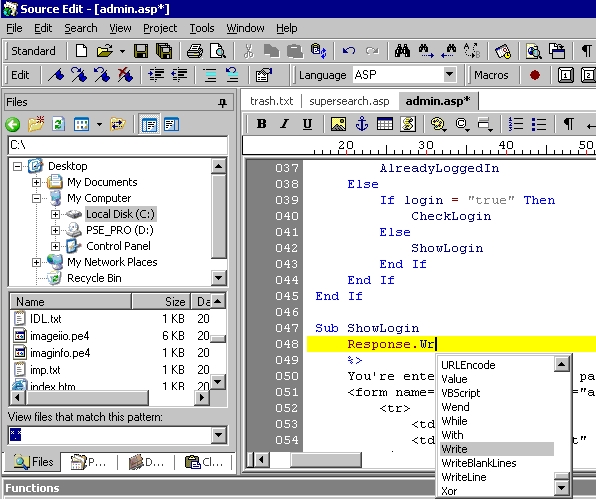596x499 pixels.
Task: Click the Open folder icon in Standard toolbar
Action: [x=105, y=51]
